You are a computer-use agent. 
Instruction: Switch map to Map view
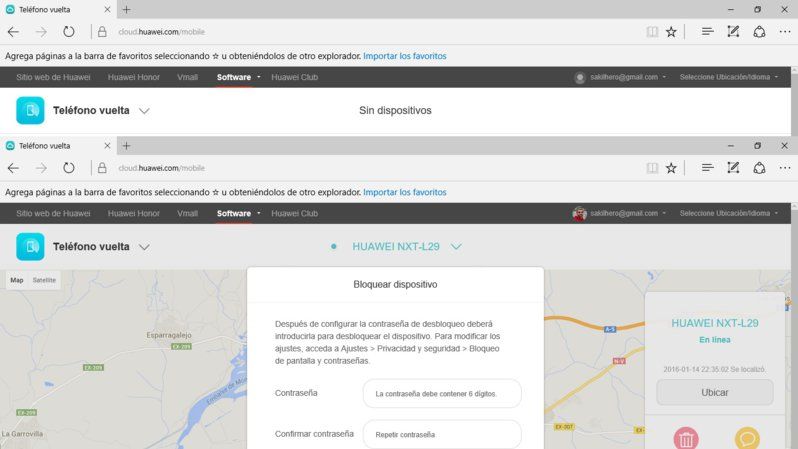17,280
